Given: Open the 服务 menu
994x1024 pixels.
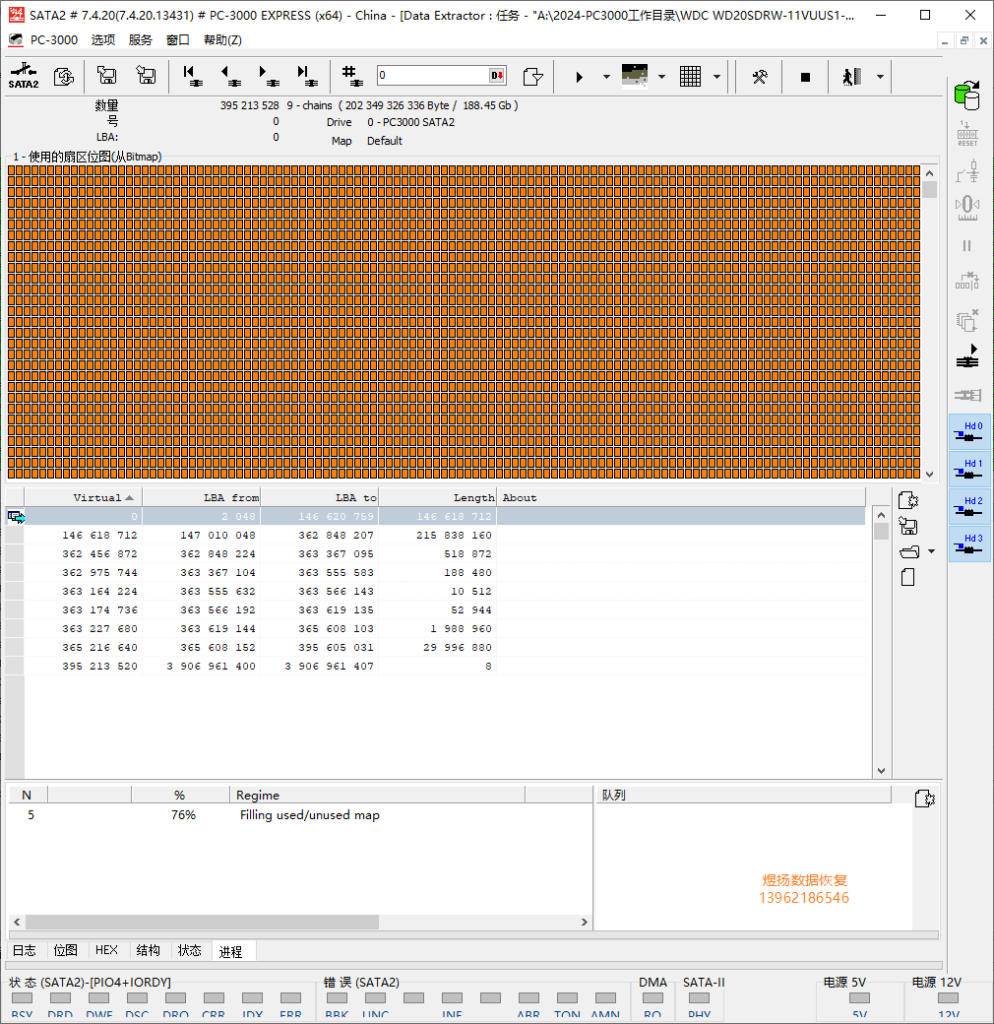Looking at the screenshot, I should tap(140, 40).
